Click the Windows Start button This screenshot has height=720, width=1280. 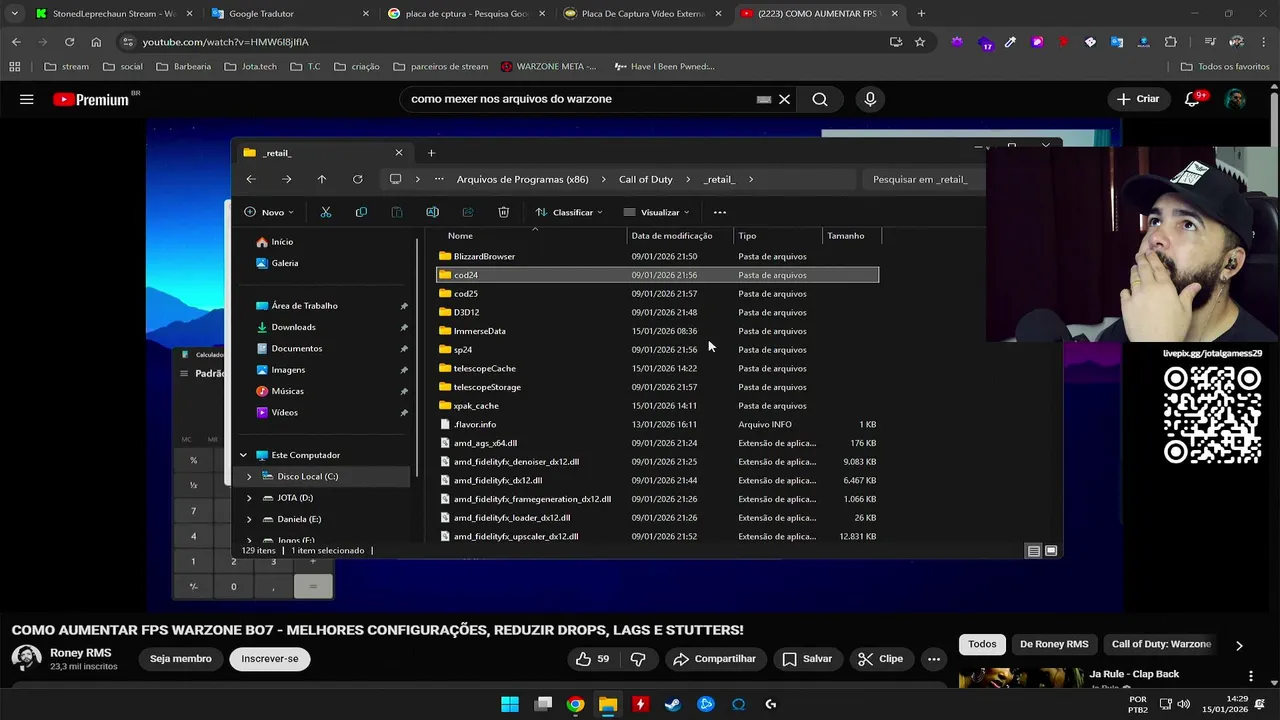pyautogui.click(x=510, y=704)
